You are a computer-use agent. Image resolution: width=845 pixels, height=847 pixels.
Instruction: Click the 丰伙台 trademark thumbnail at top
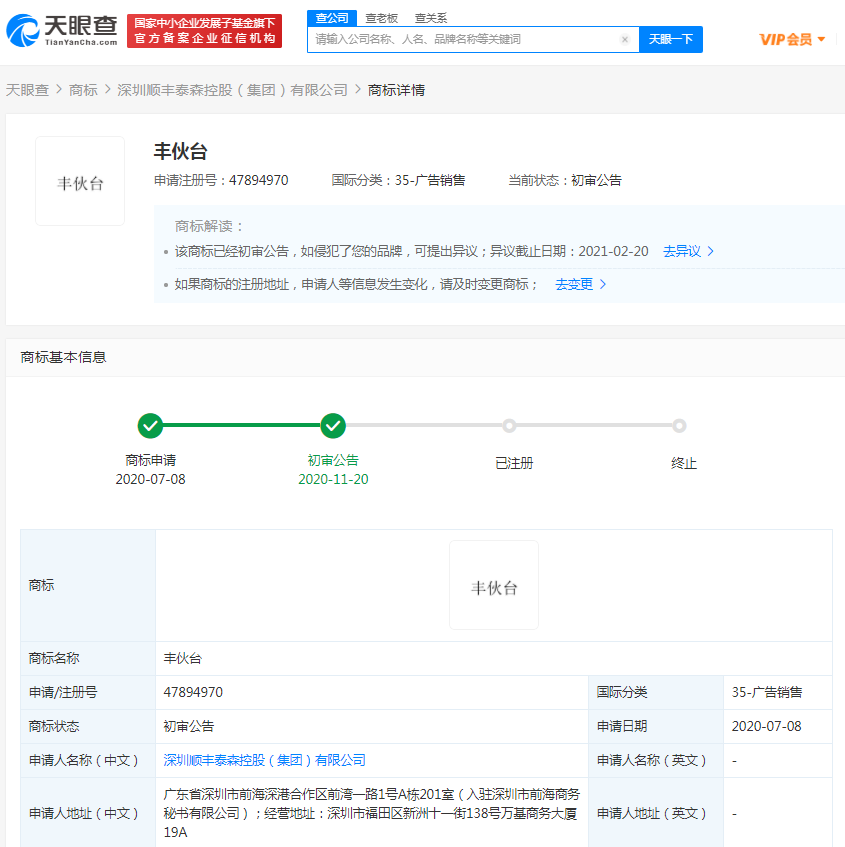80,181
